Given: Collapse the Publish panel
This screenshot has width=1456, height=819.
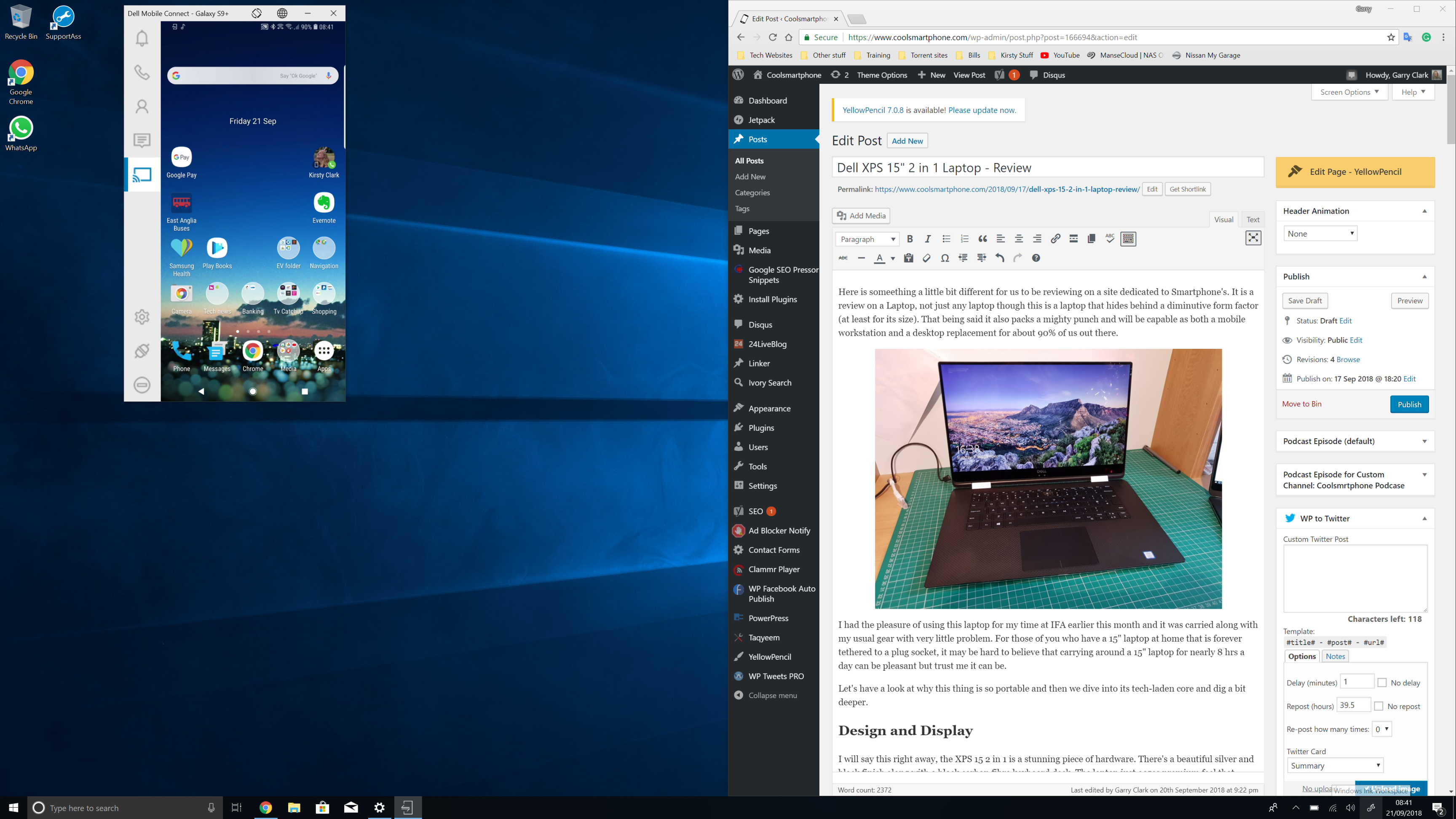Looking at the screenshot, I should (1424, 277).
